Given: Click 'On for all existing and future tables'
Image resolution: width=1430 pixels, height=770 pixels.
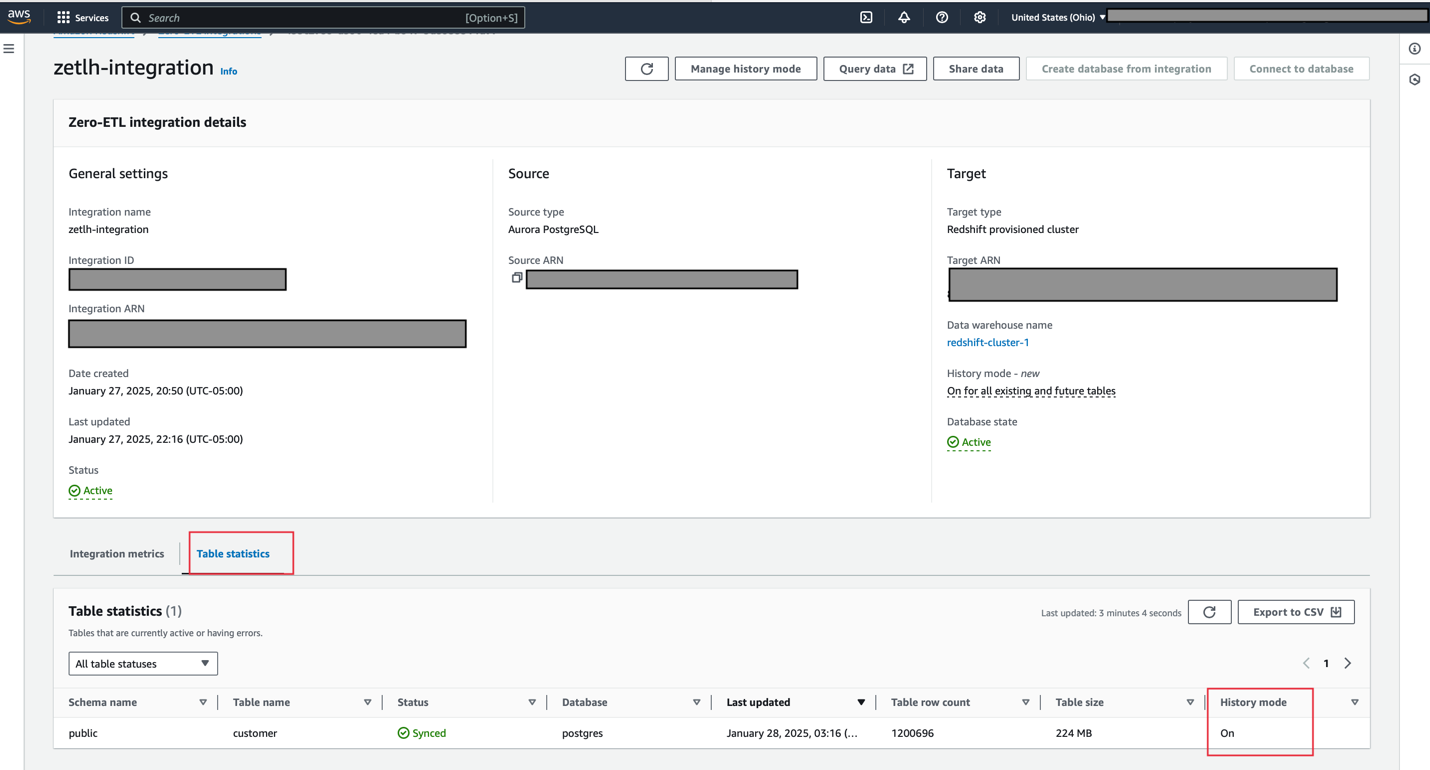Looking at the screenshot, I should pyautogui.click(x=1031, y=391).
